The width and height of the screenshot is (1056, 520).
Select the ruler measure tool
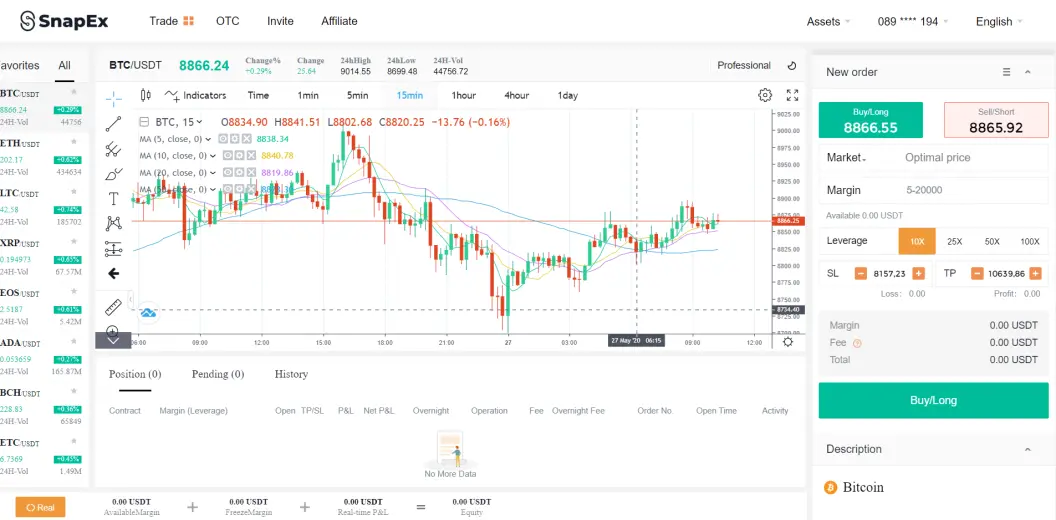[113, 307]
